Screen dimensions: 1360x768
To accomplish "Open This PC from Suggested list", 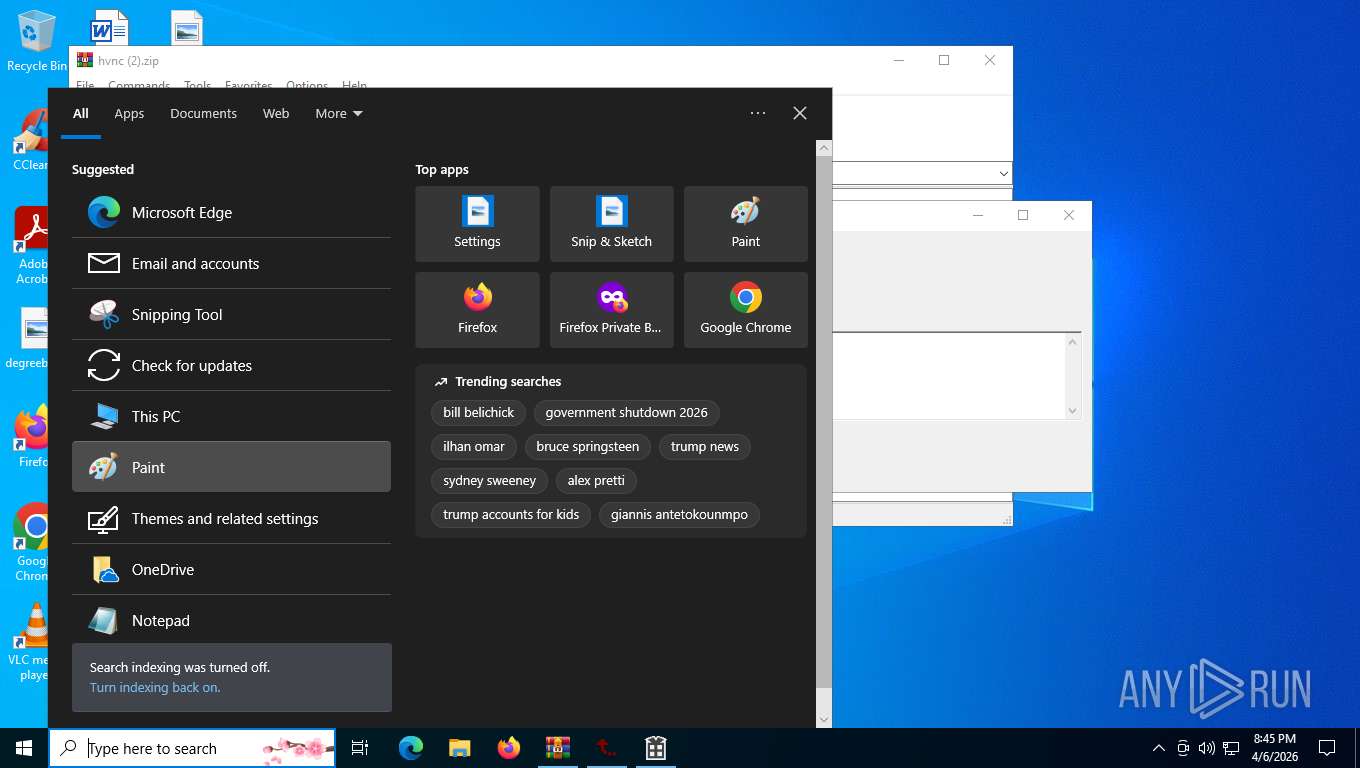I will click(231, 416).
